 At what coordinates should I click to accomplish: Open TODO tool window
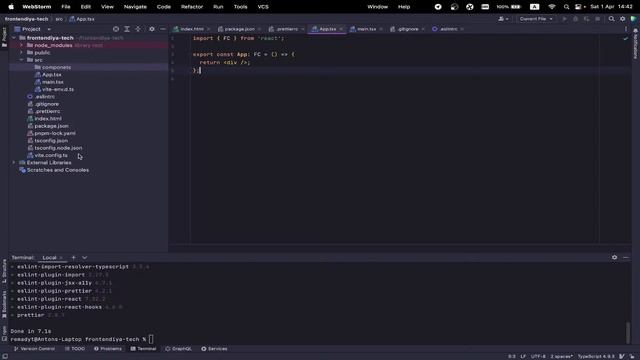coord(75,349)
